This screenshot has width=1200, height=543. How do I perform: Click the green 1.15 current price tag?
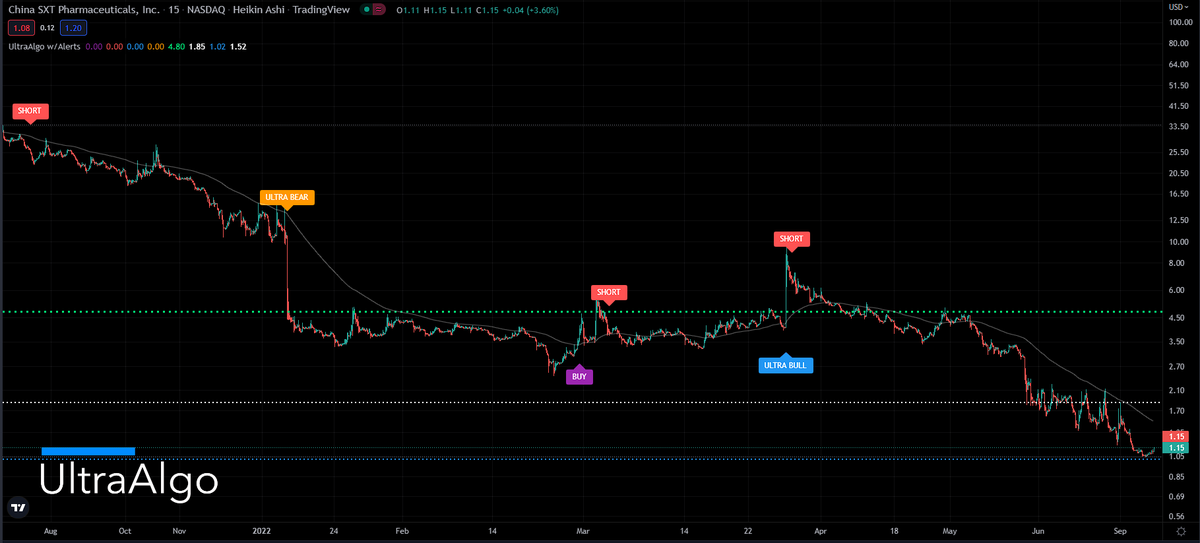click(x=1176, y=448)
